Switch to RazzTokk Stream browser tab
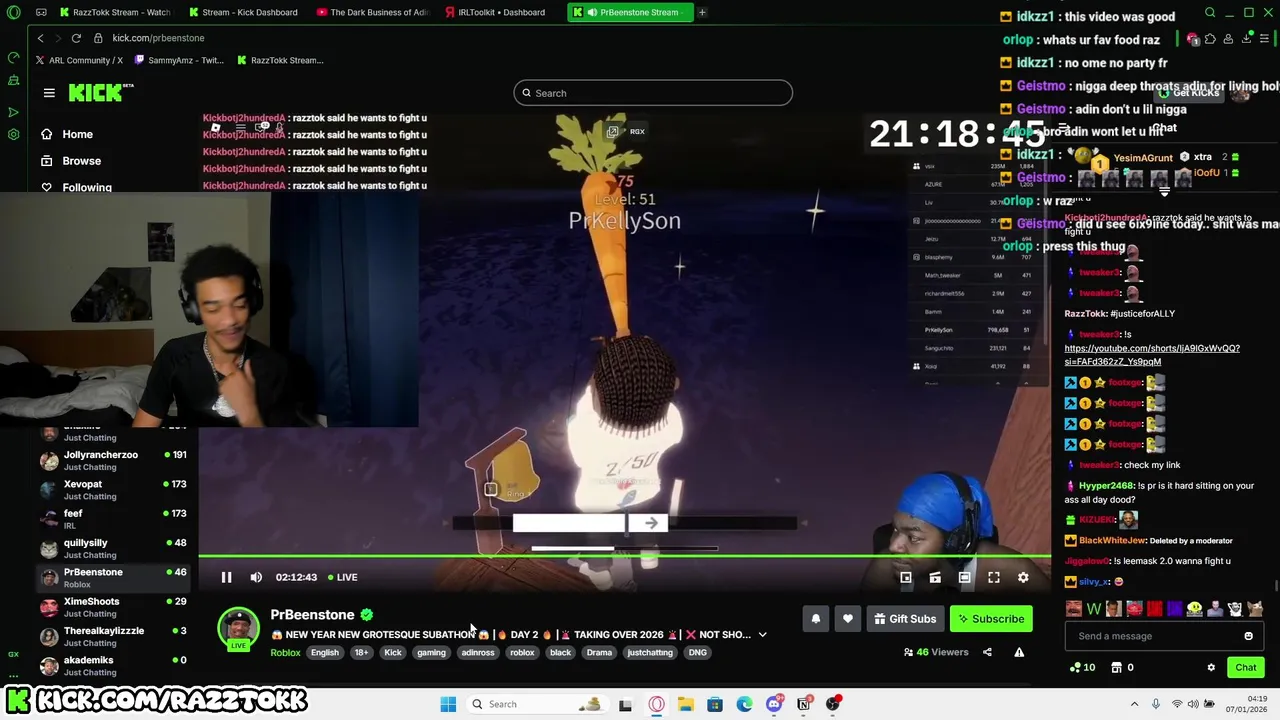 click(x=115, y=12)
